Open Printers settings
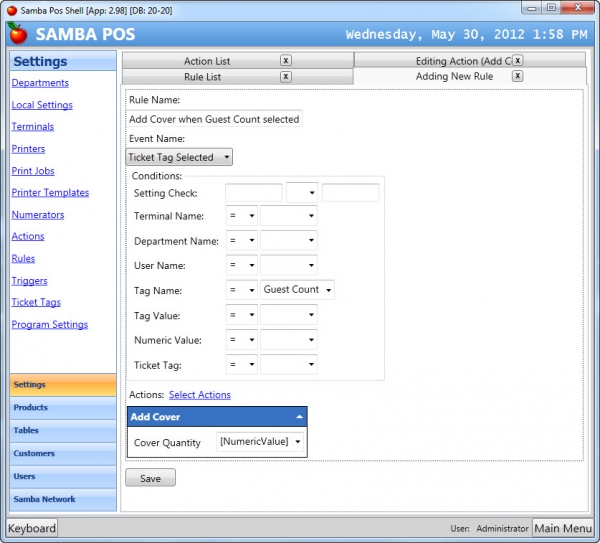Image resolution: width=600 pixels, height=543 pixels. click(x=28, y=149)
